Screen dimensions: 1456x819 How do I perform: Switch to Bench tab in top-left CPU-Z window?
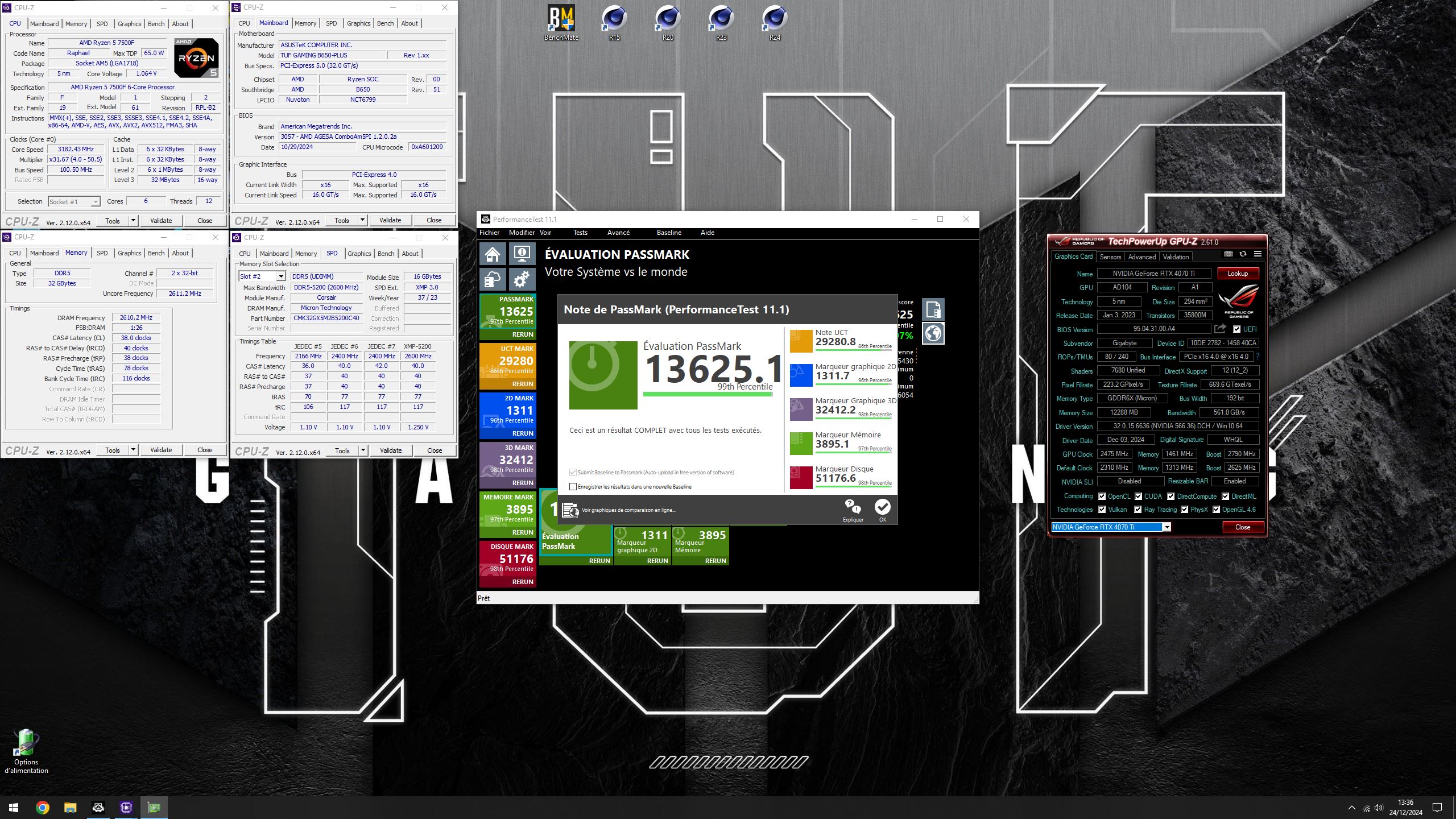pos(156,24)
